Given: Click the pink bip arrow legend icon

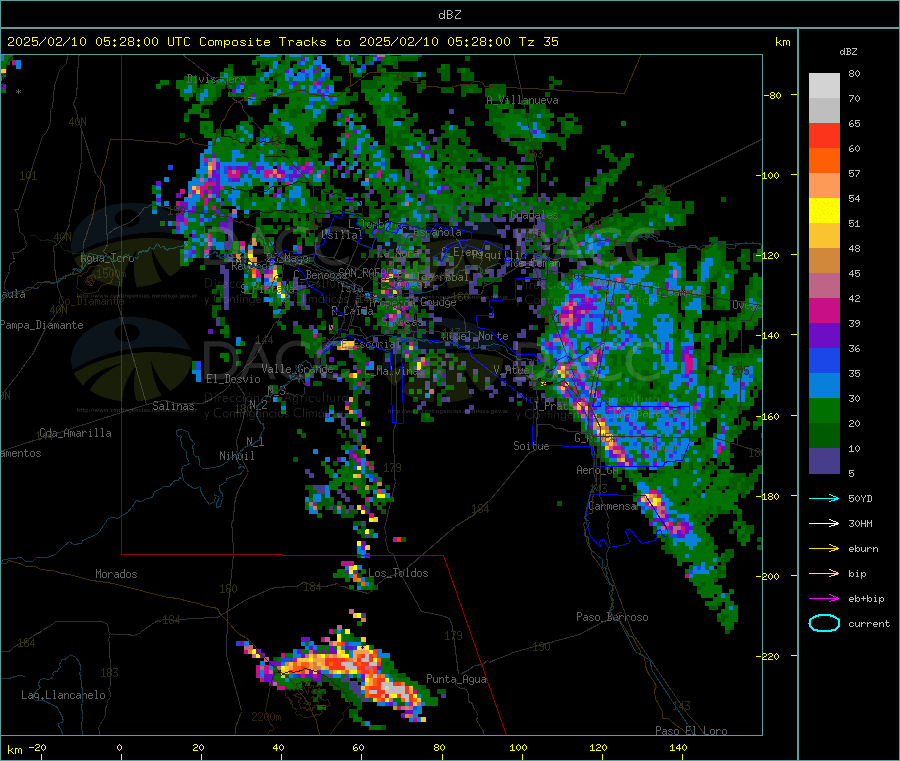Looking at the screenshot, I should tap(824, 573).
